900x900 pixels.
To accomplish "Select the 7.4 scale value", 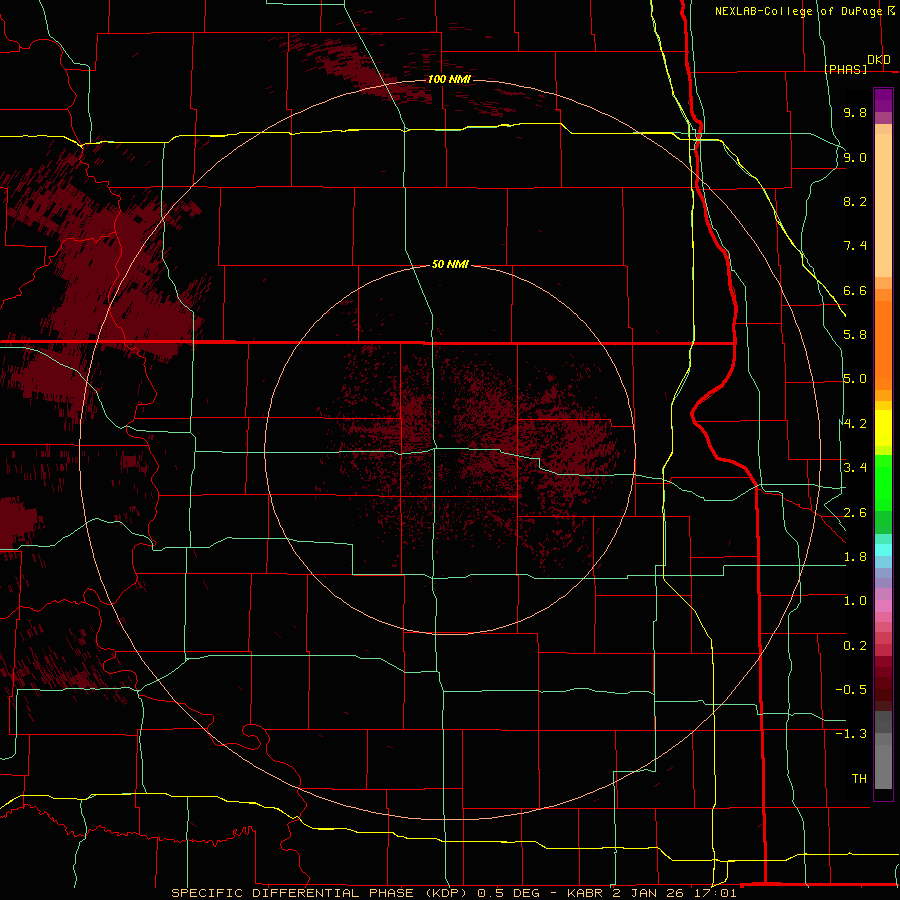I will 855,246.
